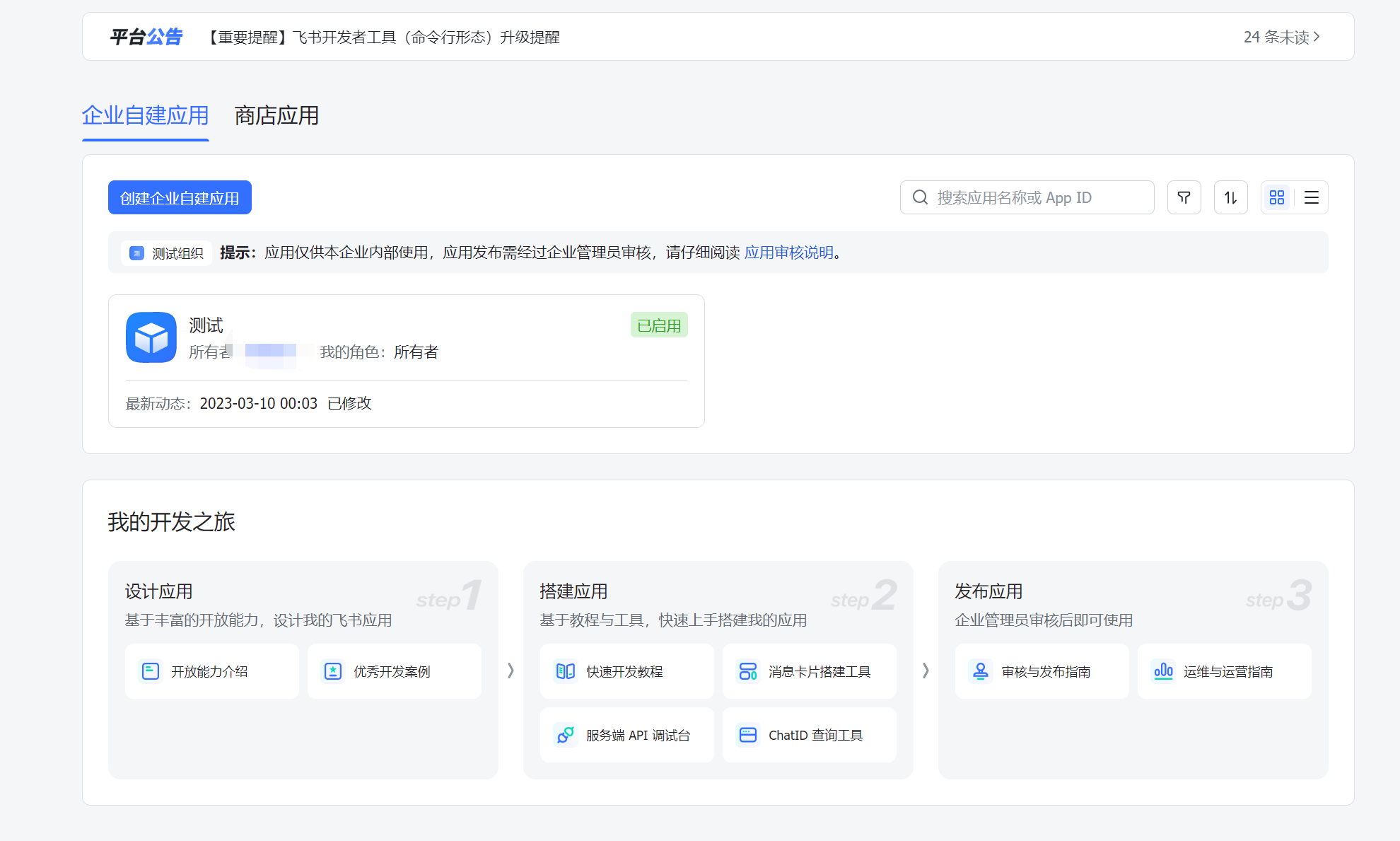Launch 消息卡片搭建工具
The height and width of the screenshot is (841, 1400).
point(809,671)
